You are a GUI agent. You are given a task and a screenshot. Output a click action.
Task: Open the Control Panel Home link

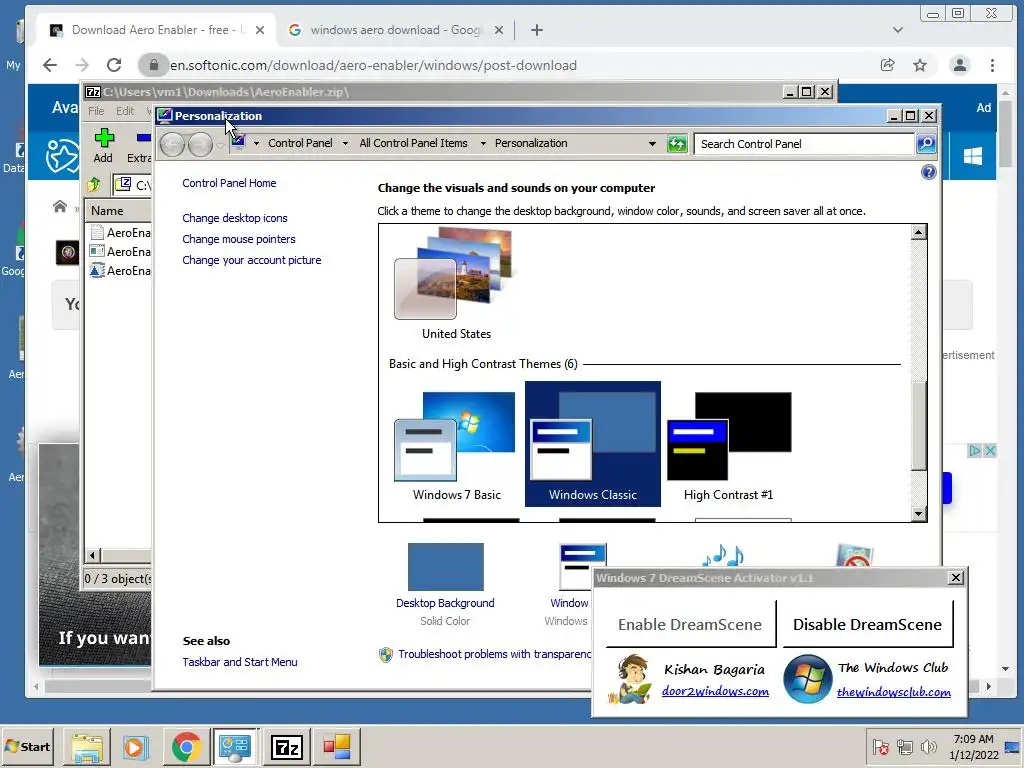[x=229, y=184]
